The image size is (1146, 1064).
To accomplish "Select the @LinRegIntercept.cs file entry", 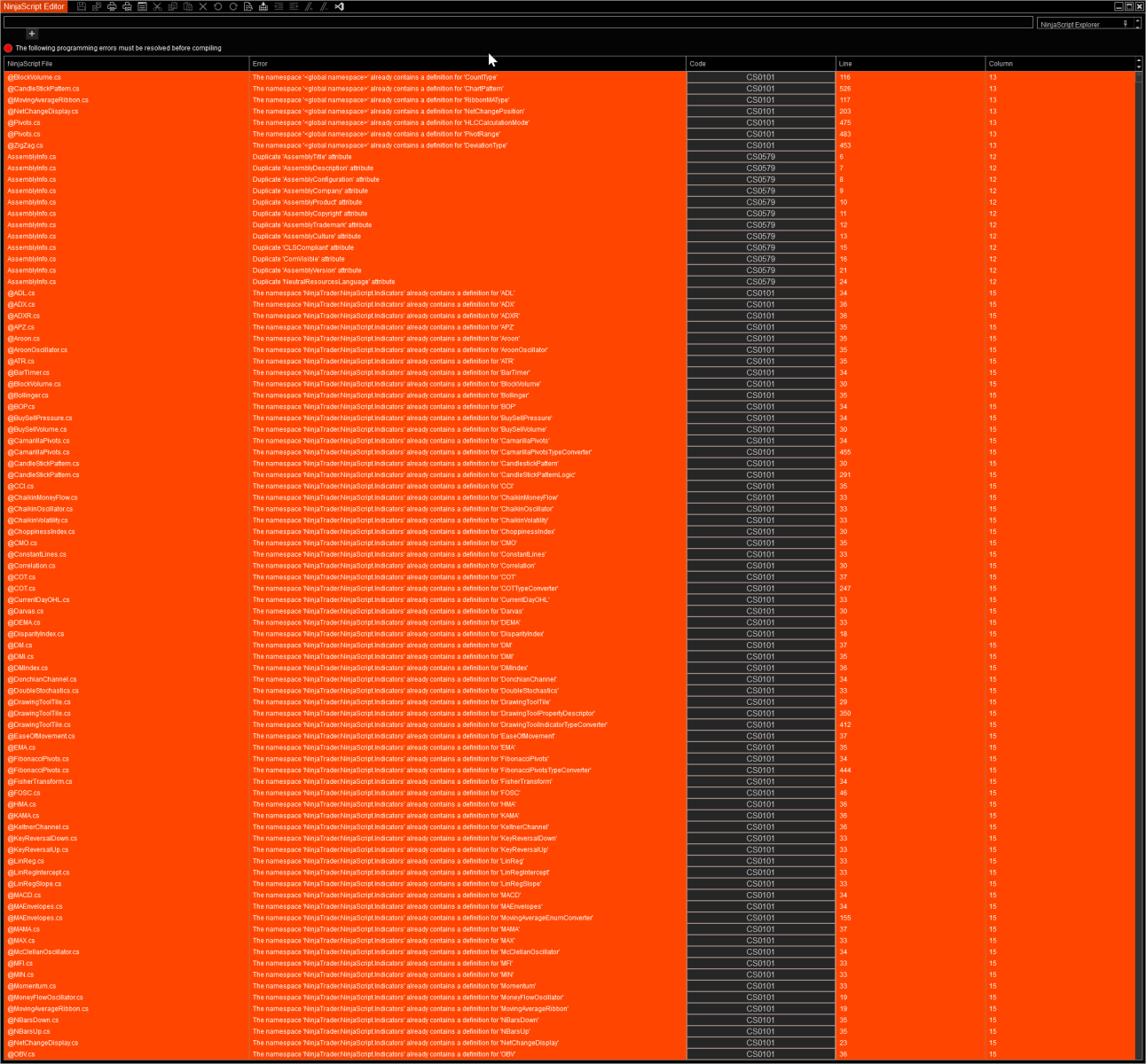I will (38, 872).
